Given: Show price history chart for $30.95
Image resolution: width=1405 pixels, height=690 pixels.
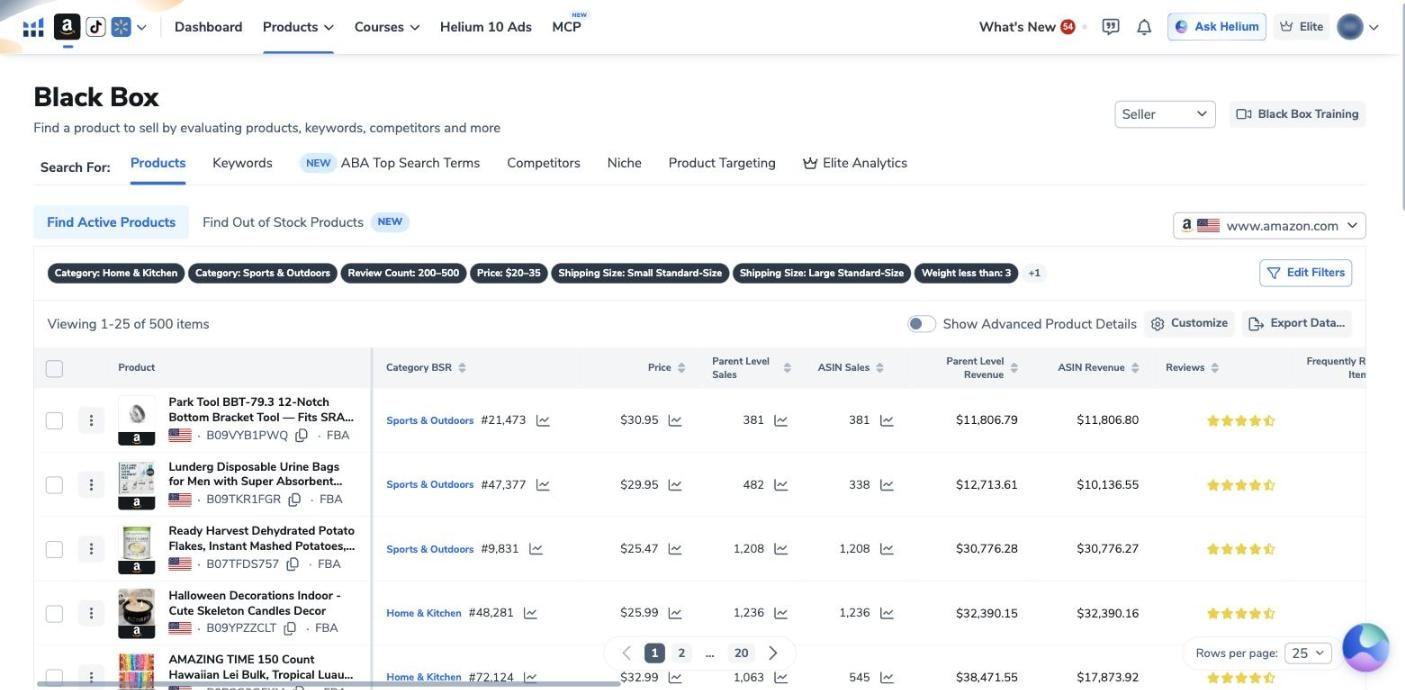Looking at the screenshot, I should click(675, 420).
